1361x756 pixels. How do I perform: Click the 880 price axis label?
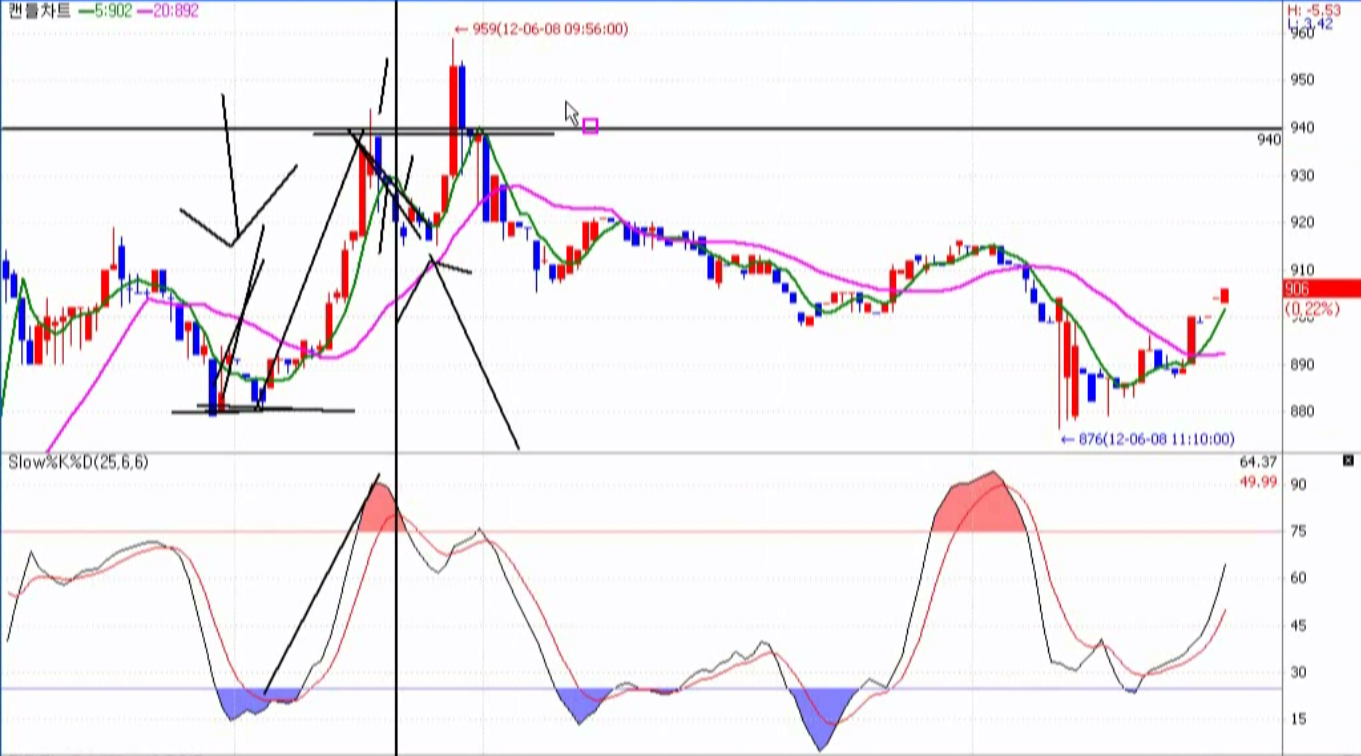coord(1300,412)
